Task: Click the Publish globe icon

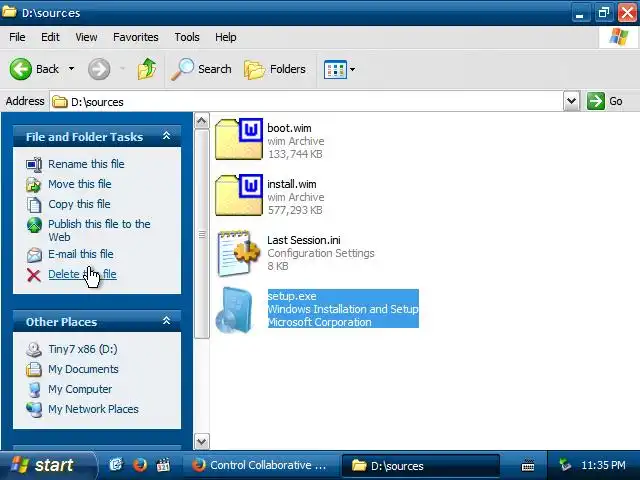Action: [x=34, y=224]
